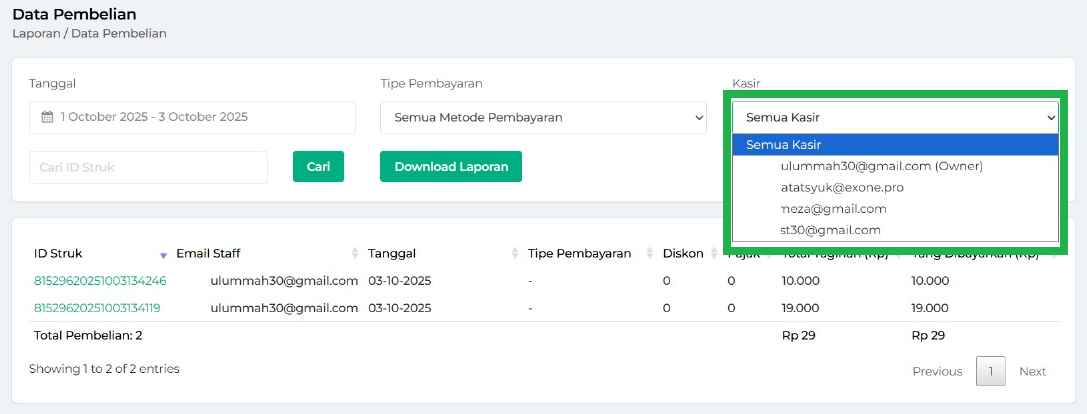Click the calendar icon in the Tanggal field
Screen dimensions: 1087x414
click(x=46, y=117)
